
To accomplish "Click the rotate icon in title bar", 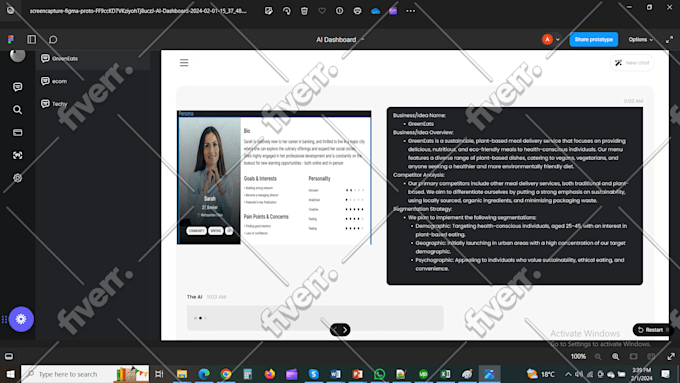I will (287, 11).
